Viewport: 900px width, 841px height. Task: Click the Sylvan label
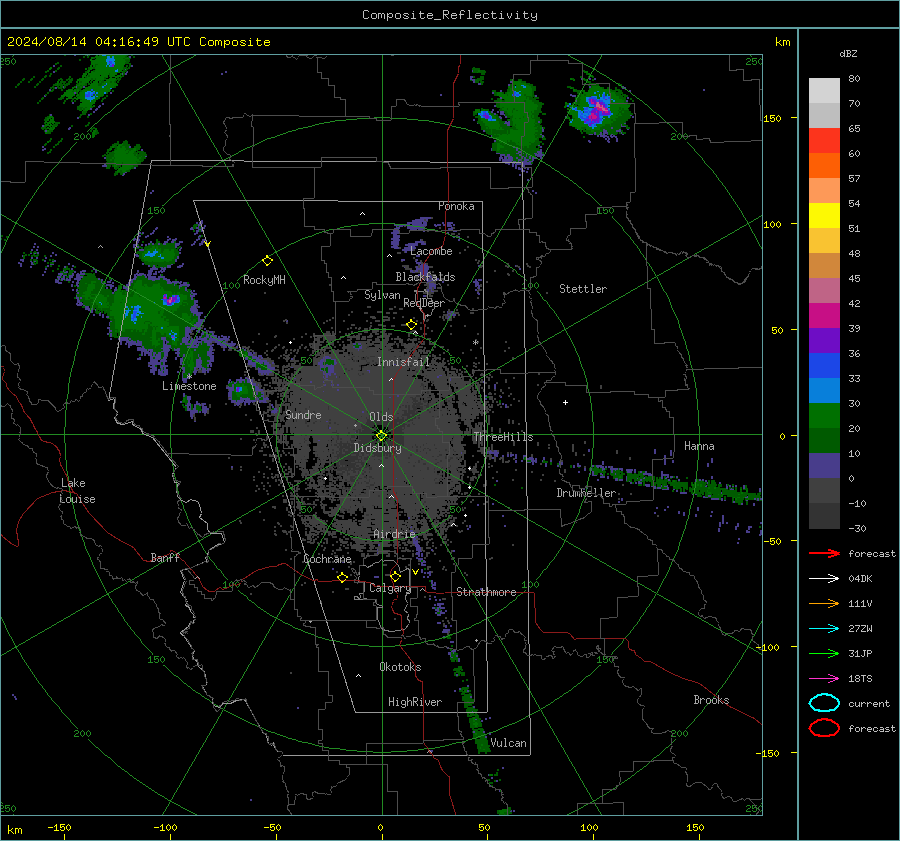click(382, 295)
